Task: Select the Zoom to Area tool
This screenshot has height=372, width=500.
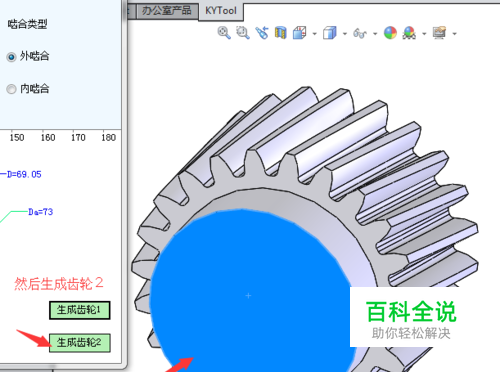Action: coord(243,33)
